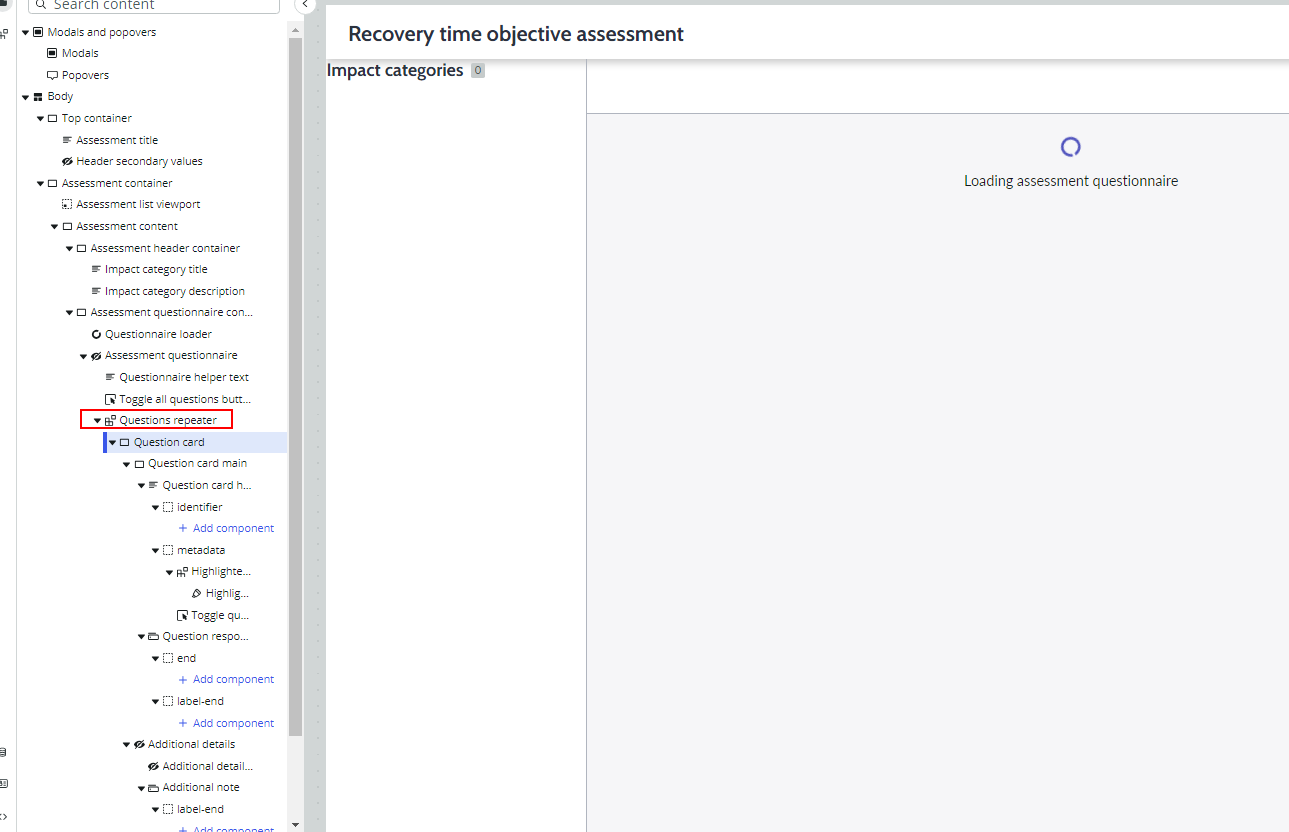Collapse the Top container node
Image resolution: width=1289 pixels, height=832 pixels.
[40, 118]
